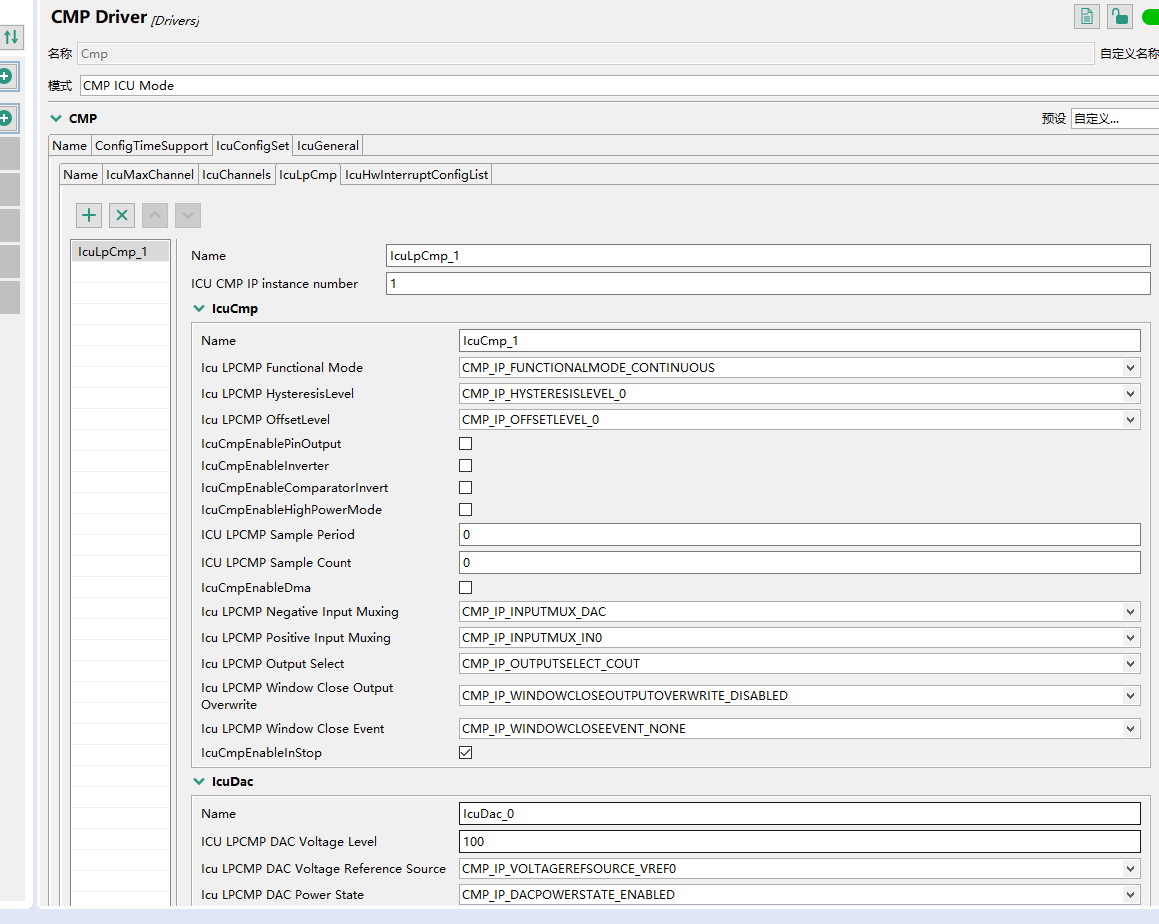The width and height of the screenshot is (1159, 924).
Task: Open the DAC Voltage Reference Source dropdown
Action: coord(799,869)
